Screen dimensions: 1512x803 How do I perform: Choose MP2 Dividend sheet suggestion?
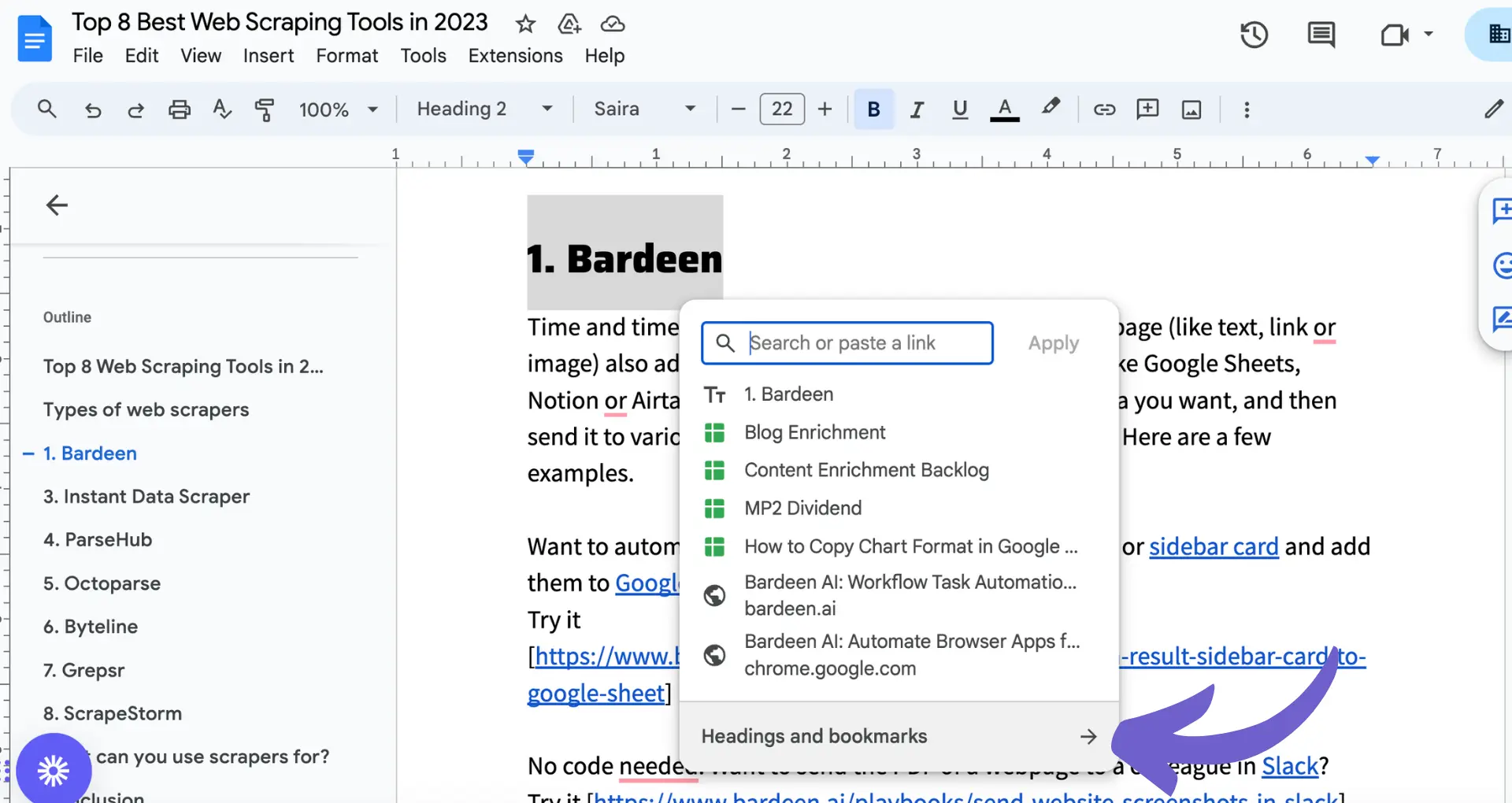[x=899, y=508]
